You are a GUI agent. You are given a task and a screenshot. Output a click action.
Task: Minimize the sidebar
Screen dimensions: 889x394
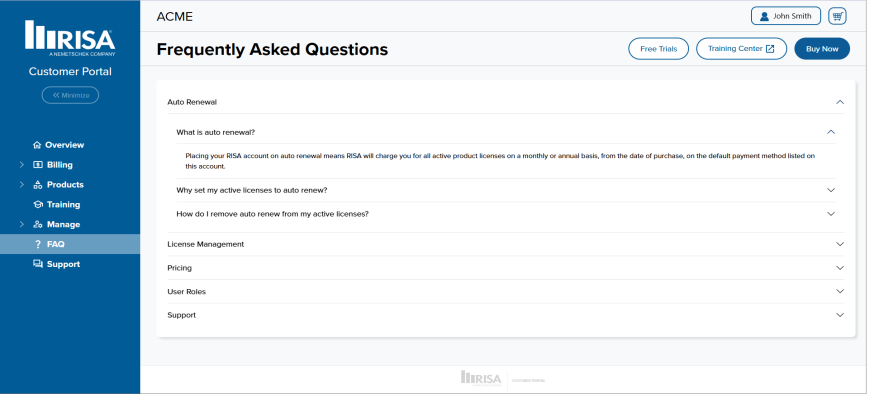[70, 95]
